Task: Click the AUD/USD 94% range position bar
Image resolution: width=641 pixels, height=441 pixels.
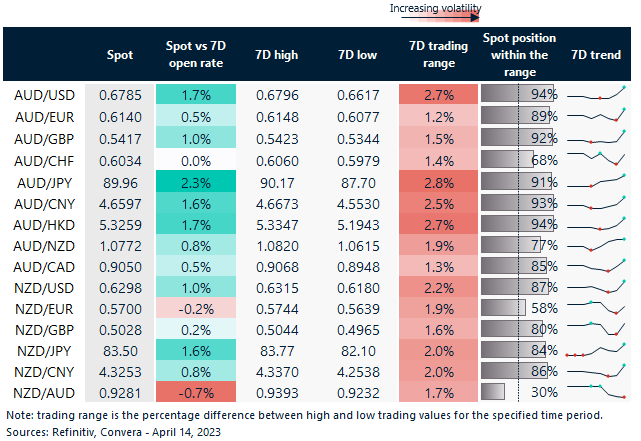Action: [x=516, y=94]
